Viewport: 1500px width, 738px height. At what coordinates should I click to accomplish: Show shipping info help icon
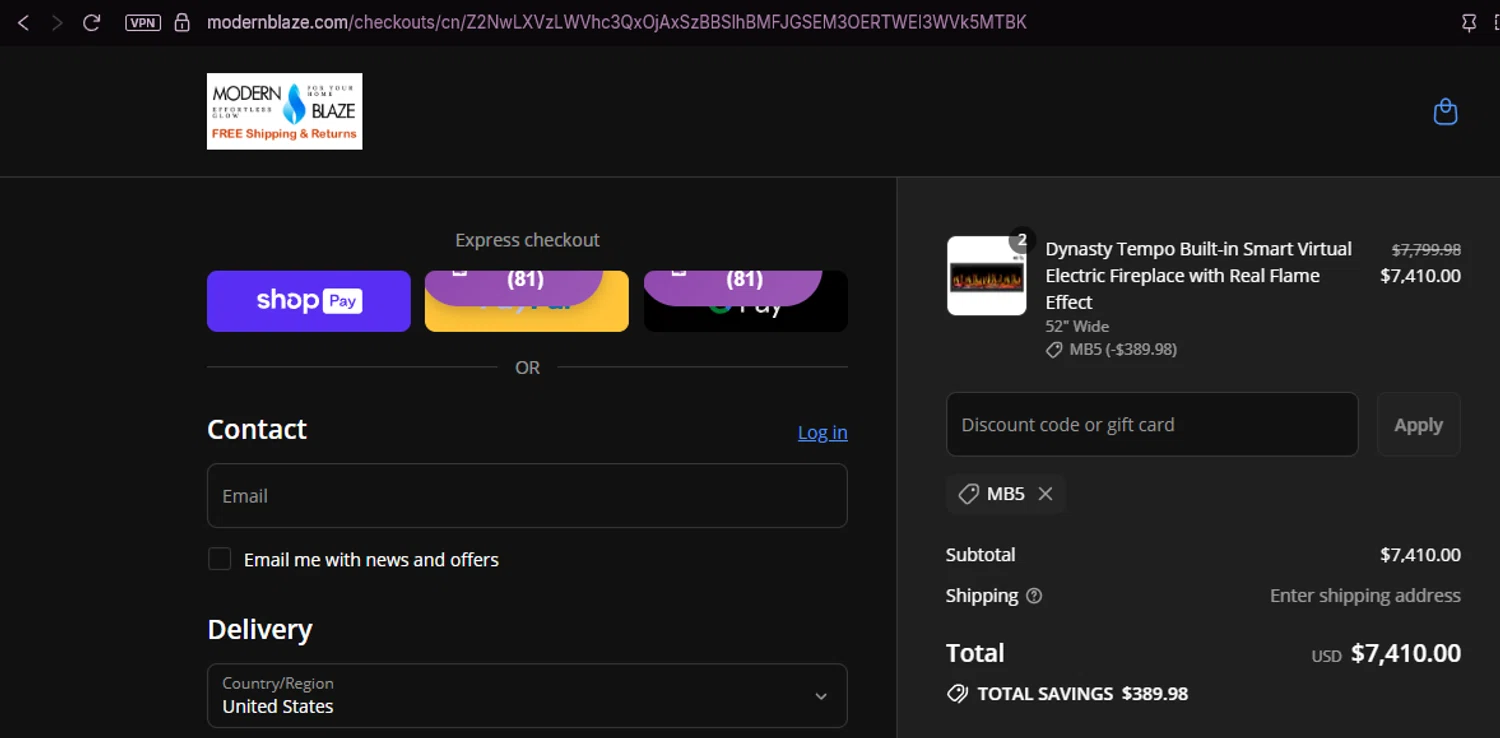click(1034, 596)
